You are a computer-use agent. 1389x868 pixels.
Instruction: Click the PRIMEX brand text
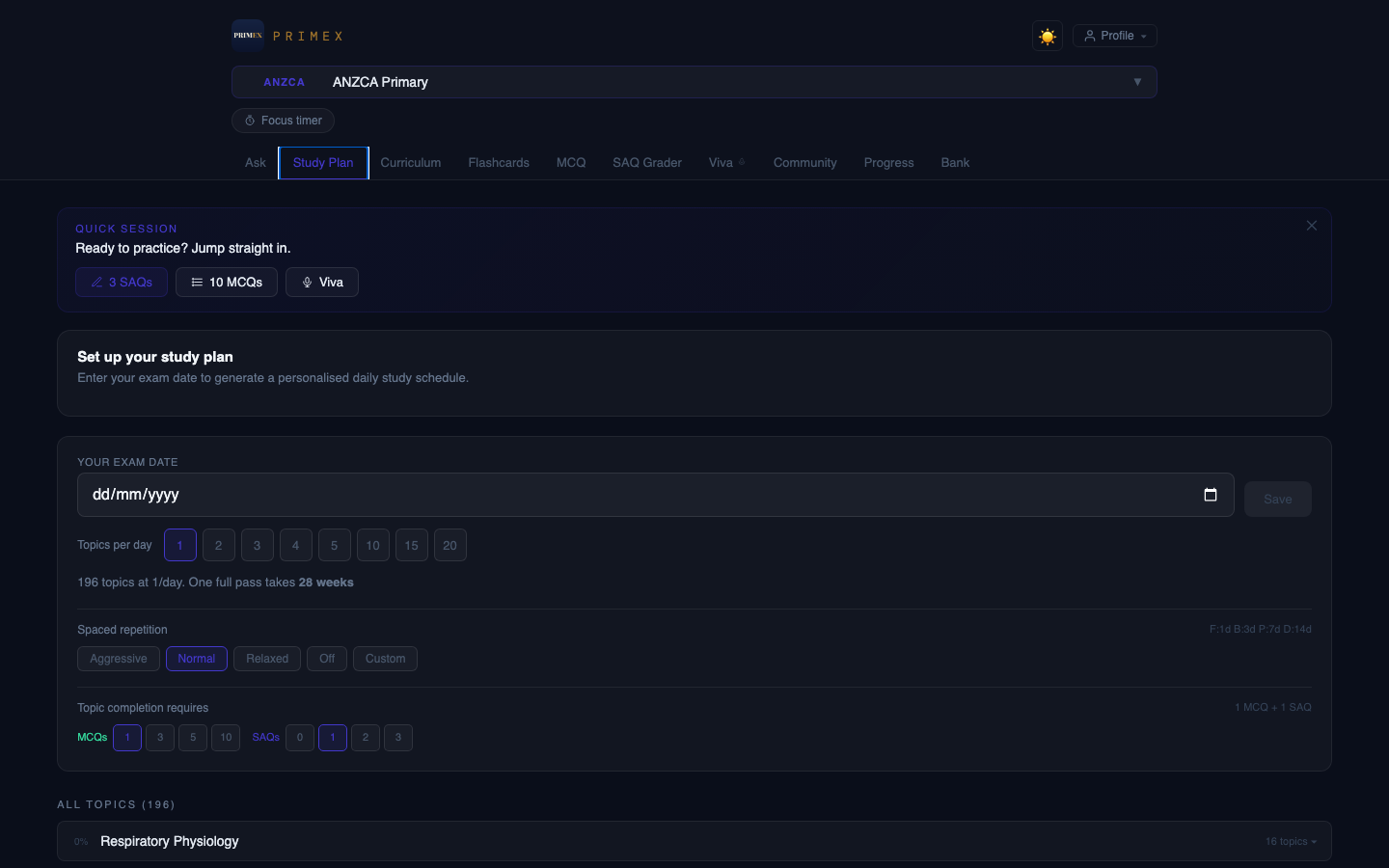click(x=308, y=36)
